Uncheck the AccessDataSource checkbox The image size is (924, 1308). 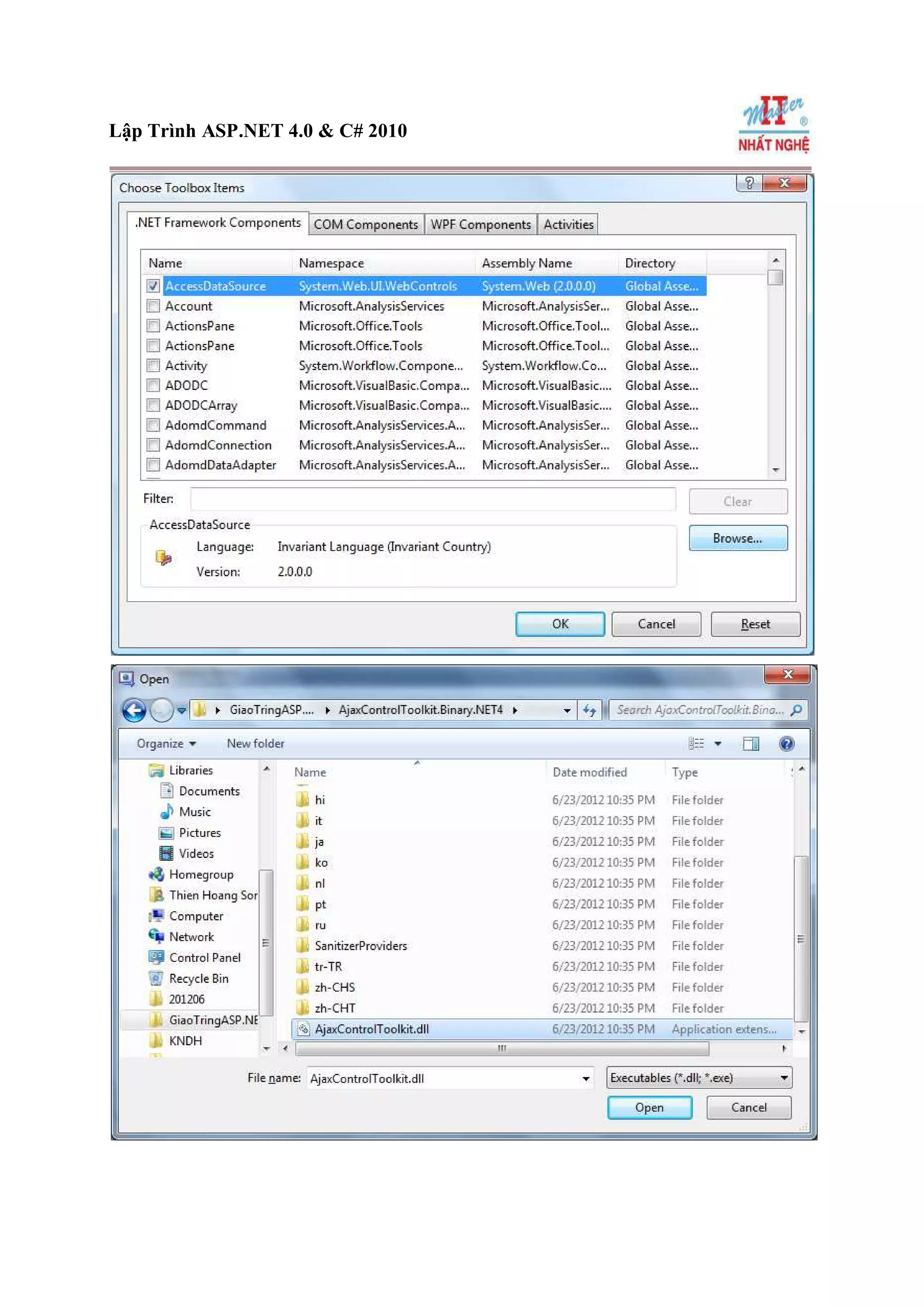(153, 286)
